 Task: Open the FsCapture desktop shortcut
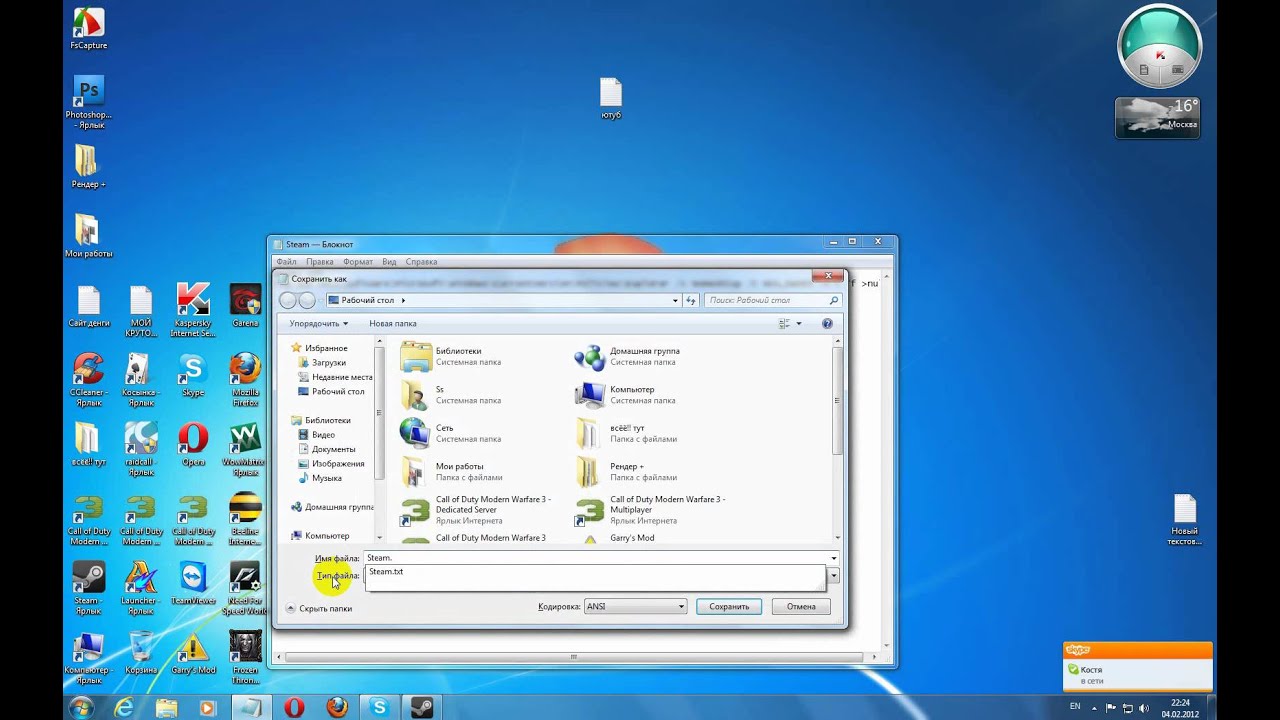tap(88, 29)
